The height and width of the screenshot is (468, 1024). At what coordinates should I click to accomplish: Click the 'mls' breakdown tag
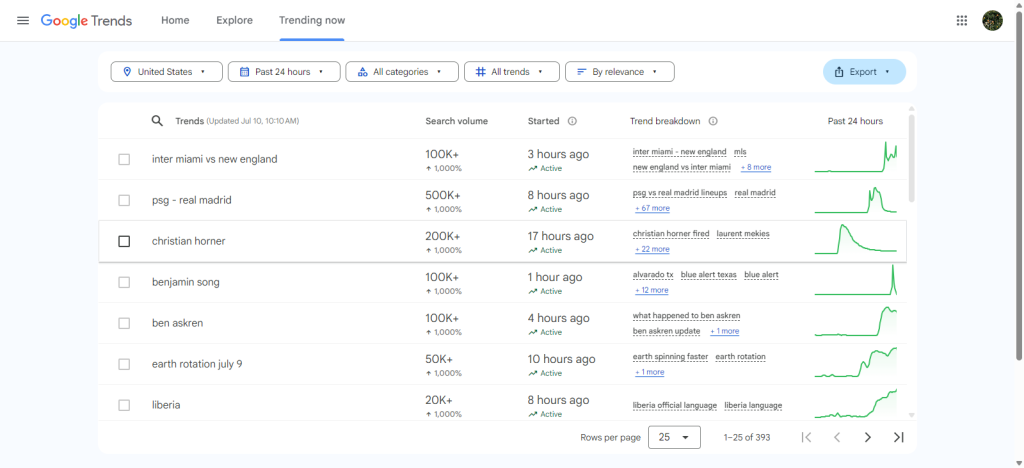click(x=740, y=152)
